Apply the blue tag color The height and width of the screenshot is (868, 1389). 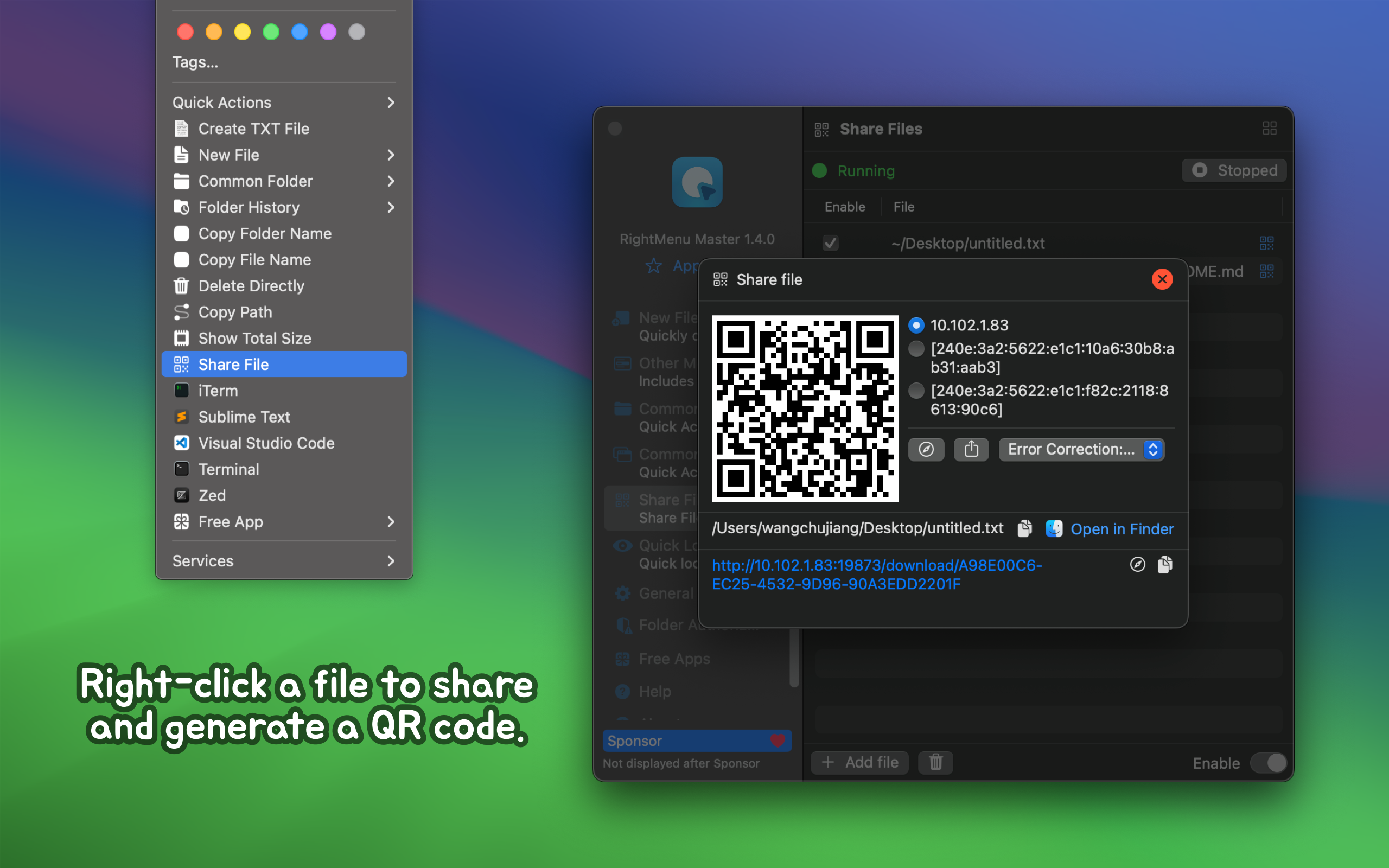[300, 31]
